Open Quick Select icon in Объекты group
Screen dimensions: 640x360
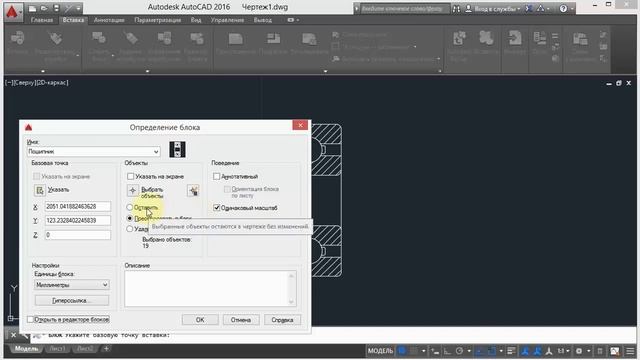193,190
